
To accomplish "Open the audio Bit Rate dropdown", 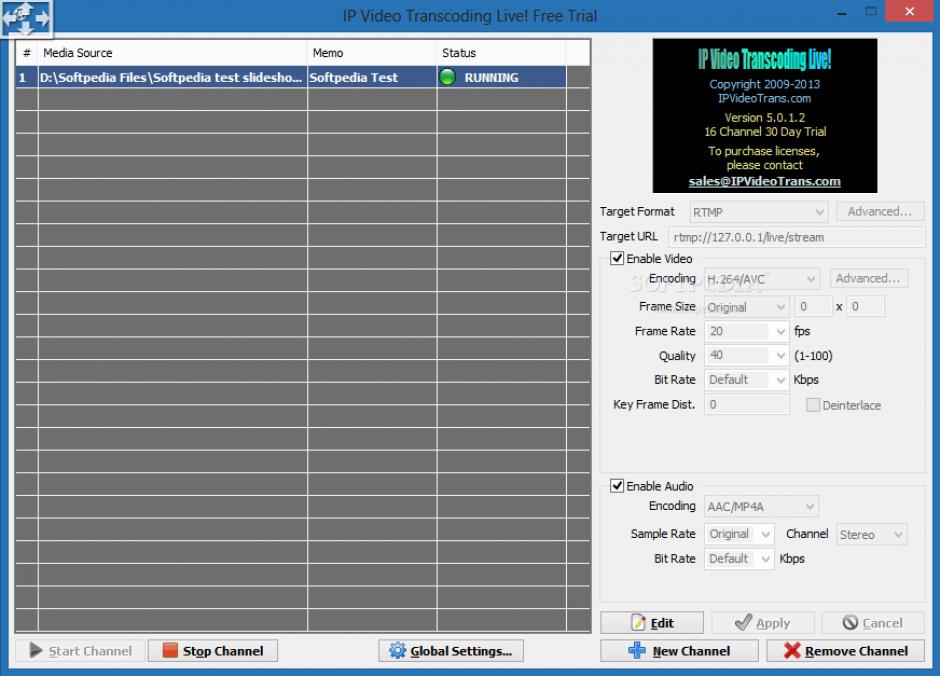I will point(739,559).
